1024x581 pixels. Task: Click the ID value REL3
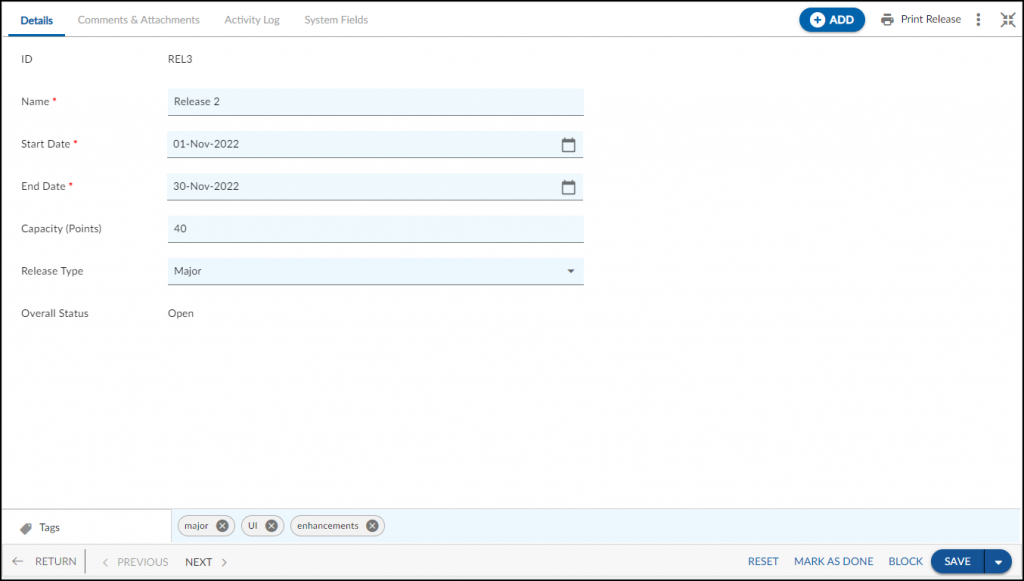[x=180, y=59]
